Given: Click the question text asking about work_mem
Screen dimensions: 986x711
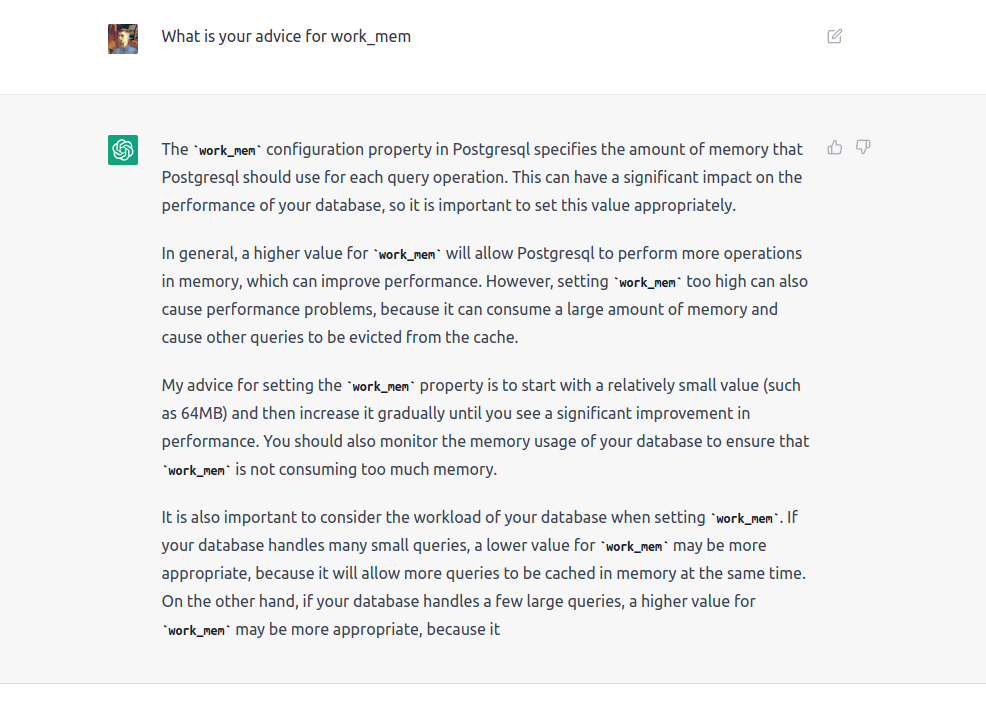Looking at the screenshot, I should (x=285, y=35).
